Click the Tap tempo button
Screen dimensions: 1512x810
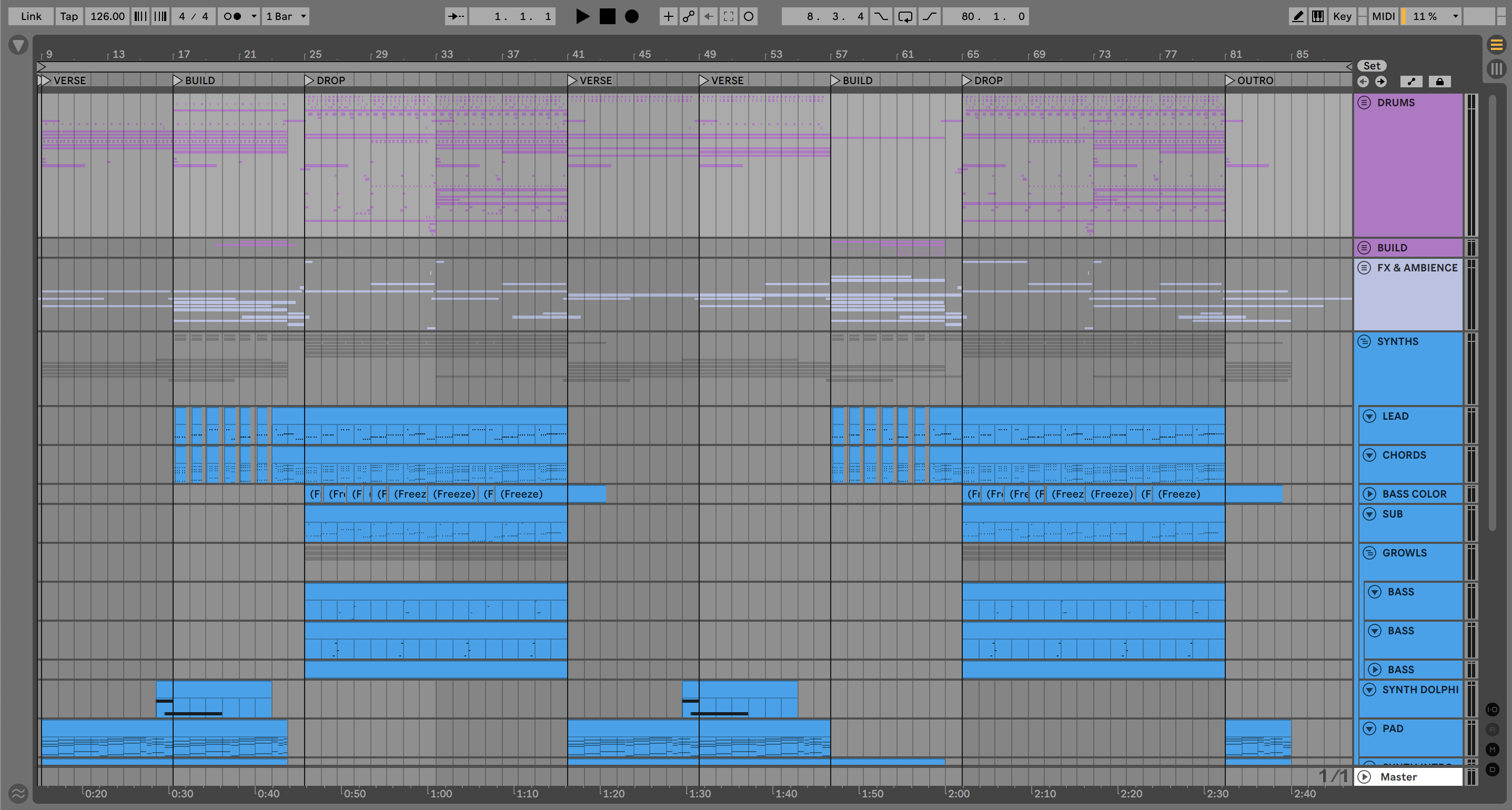(x=69, y=16)
